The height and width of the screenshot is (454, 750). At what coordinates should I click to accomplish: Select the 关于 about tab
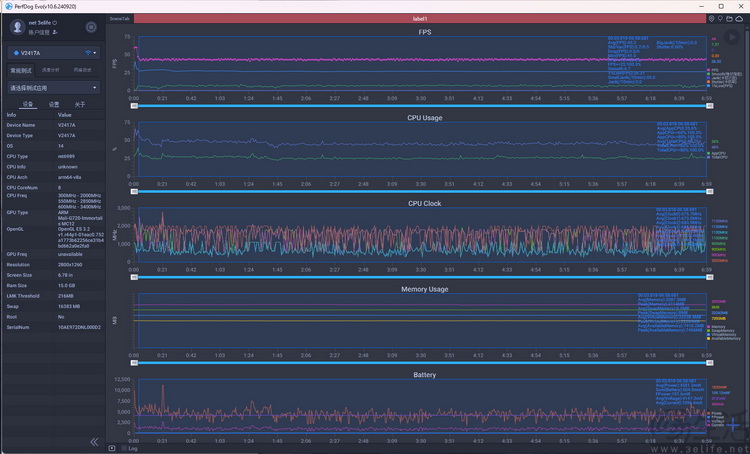80,104
